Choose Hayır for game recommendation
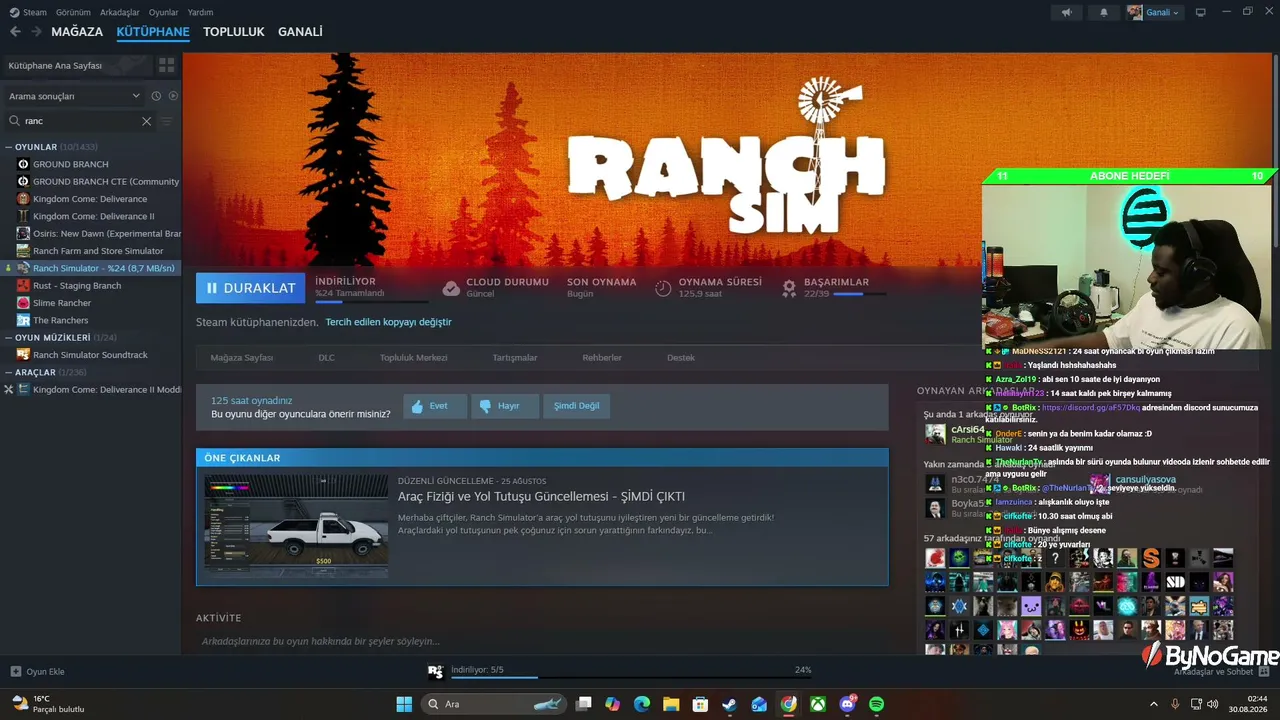 [x=505, y=406]
